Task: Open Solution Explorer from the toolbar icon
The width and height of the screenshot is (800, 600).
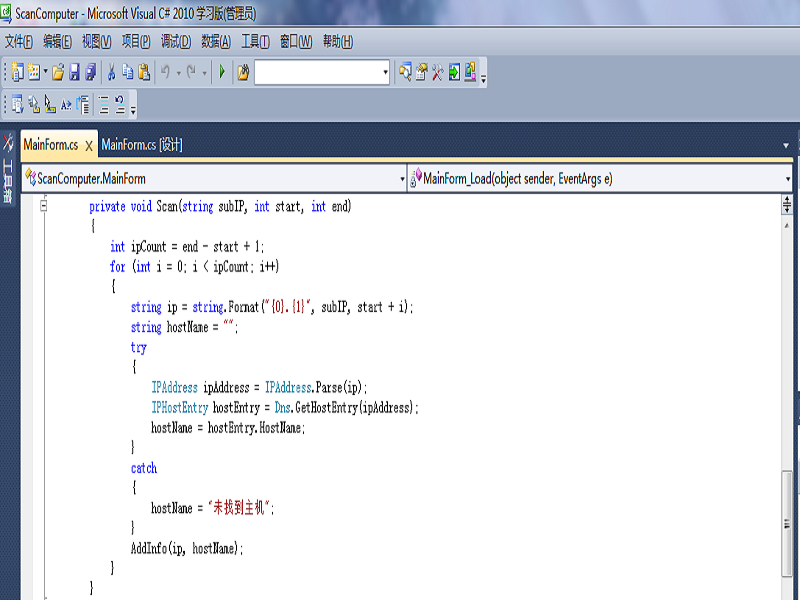Action: [x=406, y=72]
